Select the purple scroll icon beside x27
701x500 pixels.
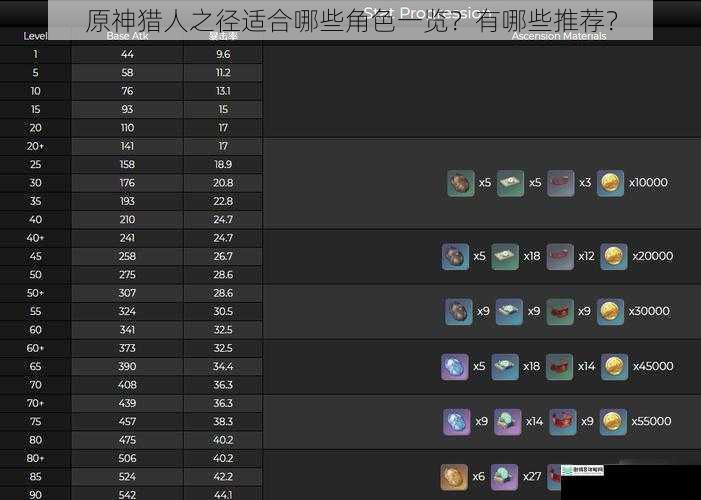click(504, 477)
